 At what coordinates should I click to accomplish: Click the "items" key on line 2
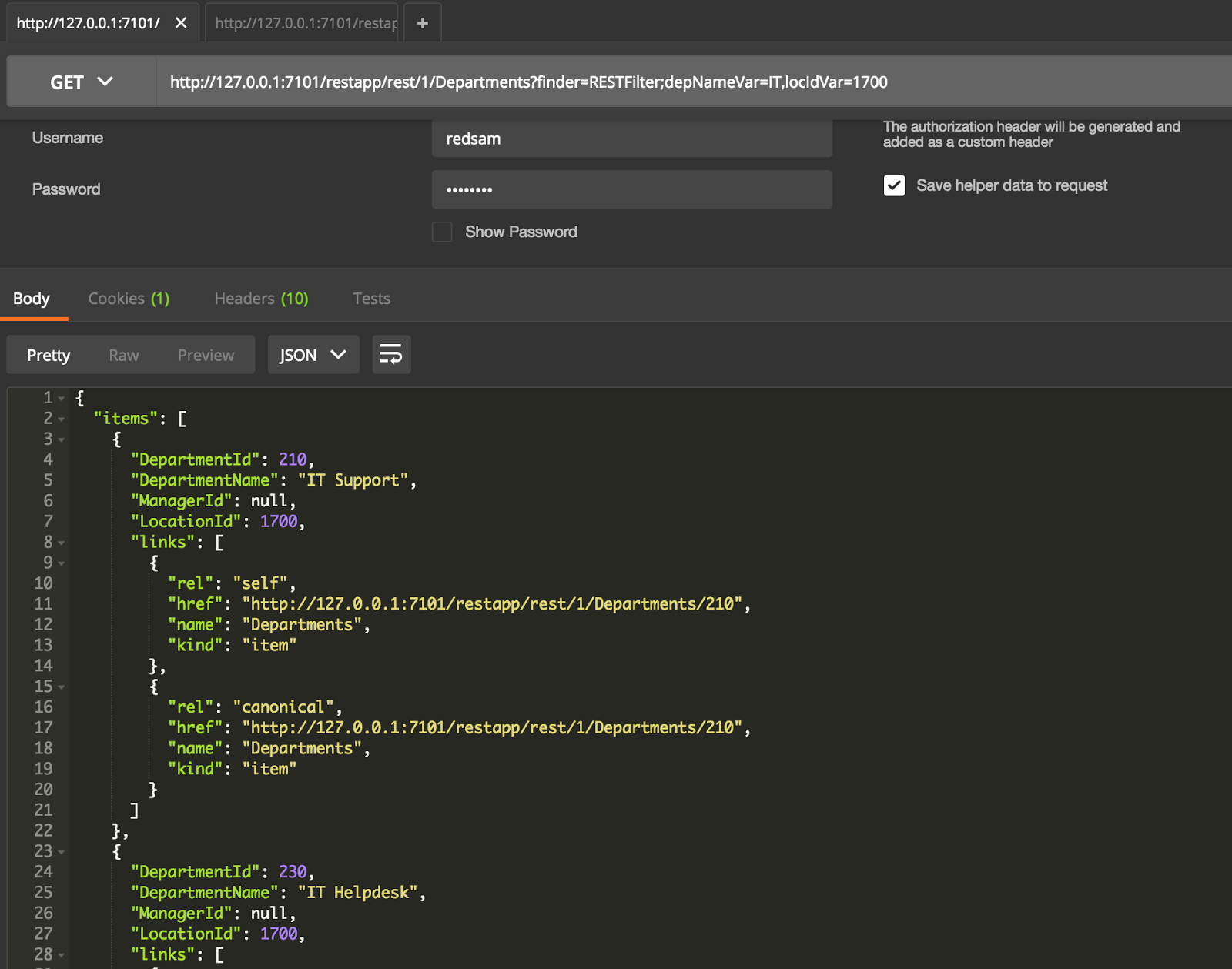[126, 419]
